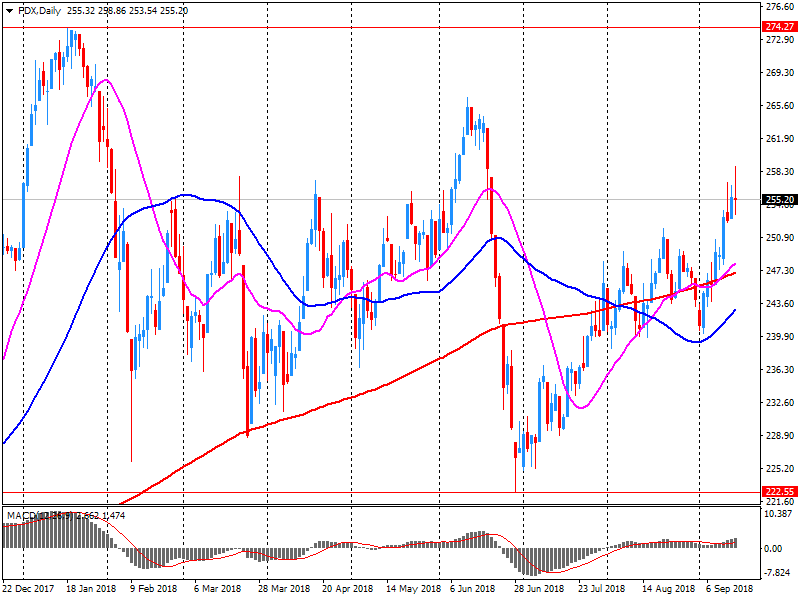Click the 23 Jul 2018 date label
The image size is (800, 600).
(602, 589)
